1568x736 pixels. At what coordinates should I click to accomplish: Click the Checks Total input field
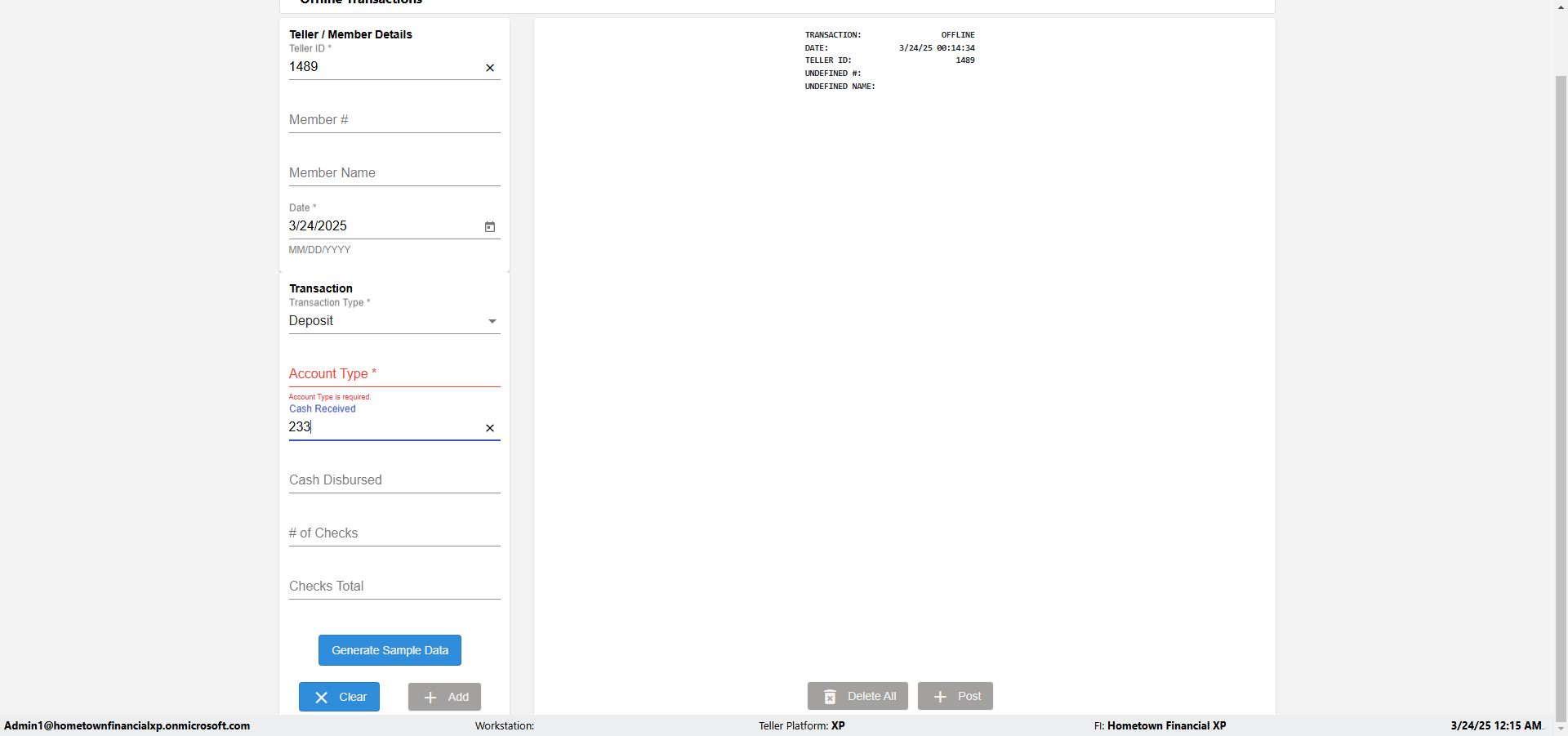(394, 587)
